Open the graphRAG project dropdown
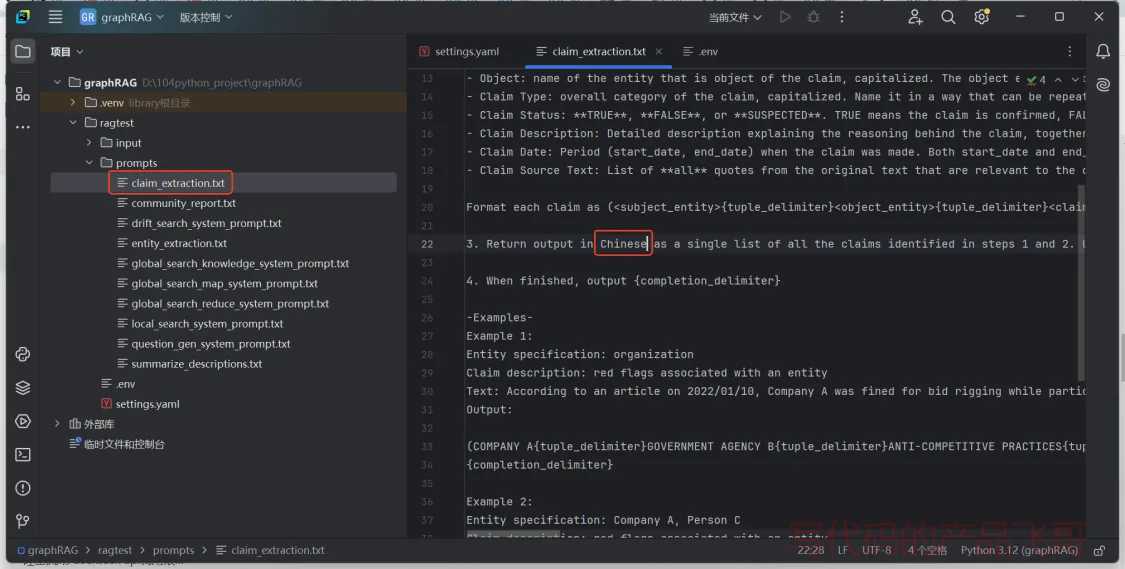 [121, 17]
